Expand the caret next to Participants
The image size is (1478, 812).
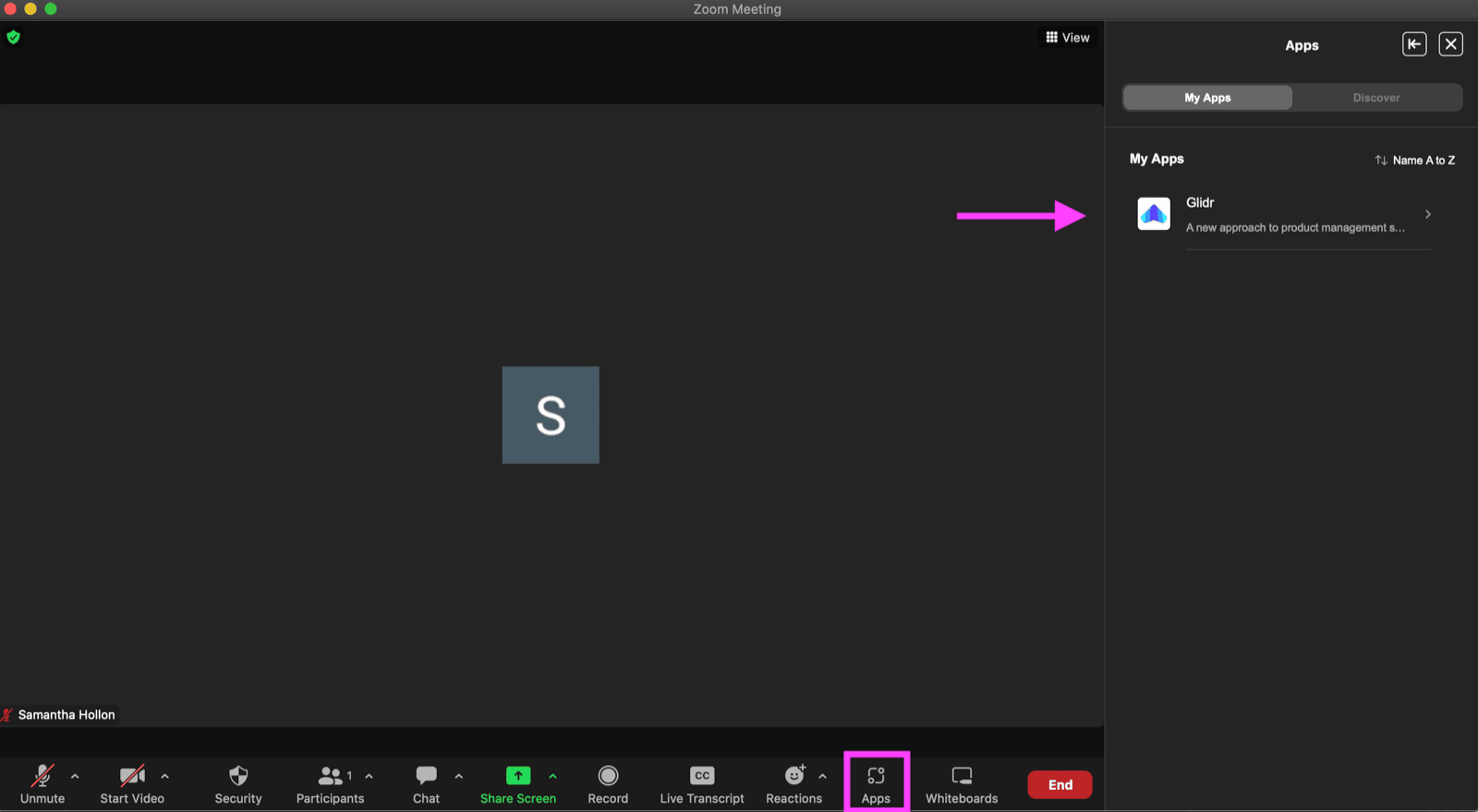pyautogui.click(x=369, y=776)
